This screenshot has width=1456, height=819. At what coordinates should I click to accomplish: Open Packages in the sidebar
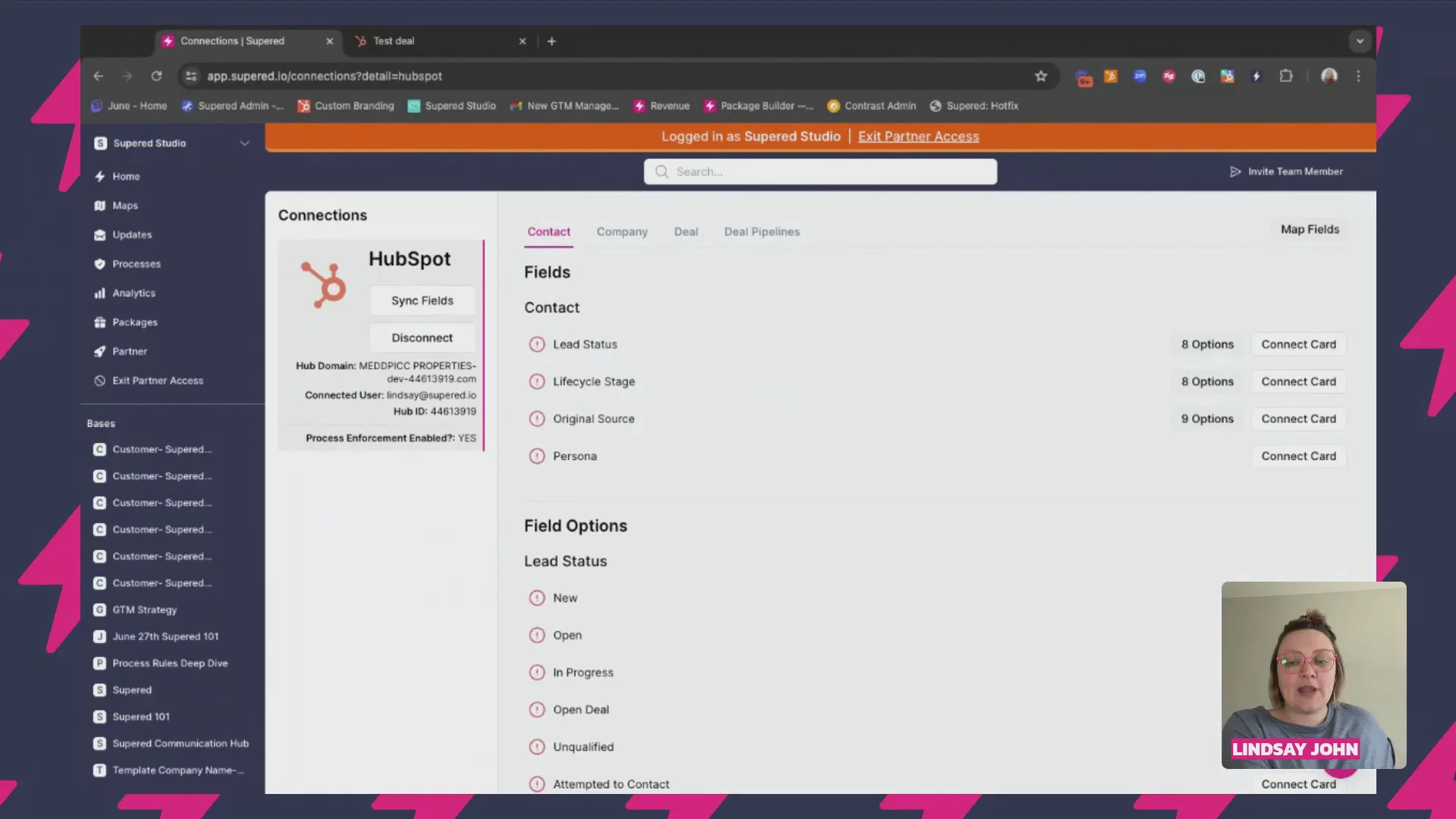[x=126, y=322]
